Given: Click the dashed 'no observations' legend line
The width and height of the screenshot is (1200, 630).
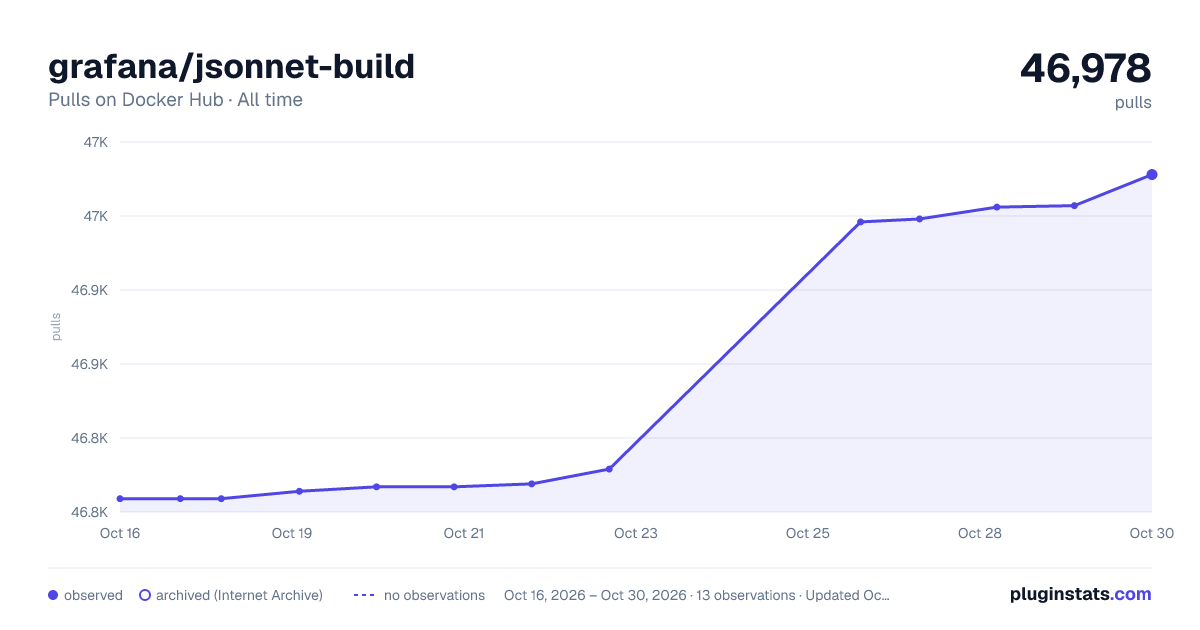Looking at the screenshot, I should [364, 595].
